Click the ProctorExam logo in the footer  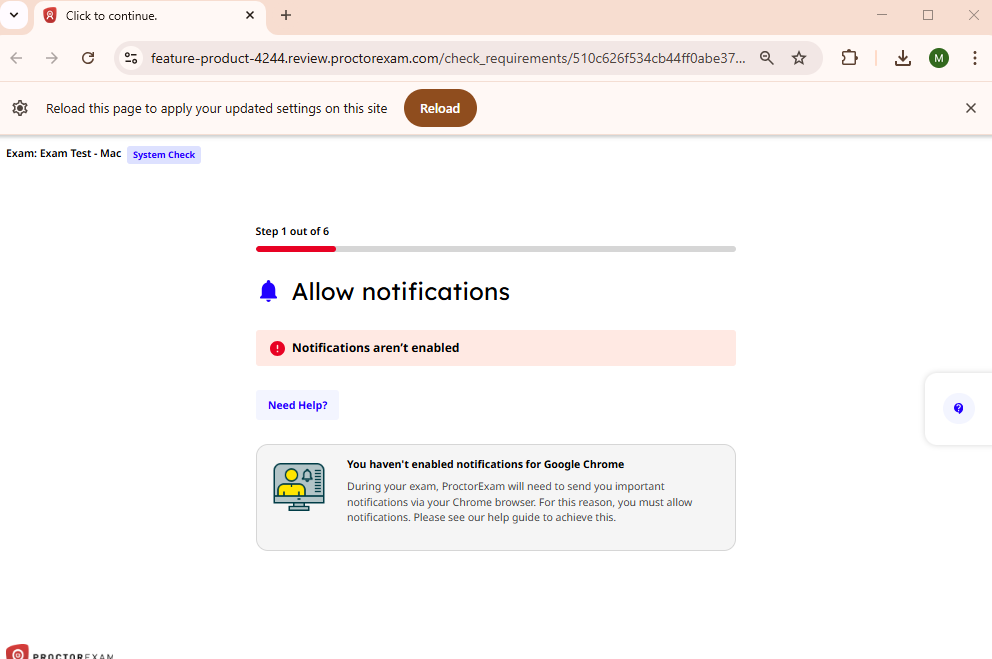point(60,653)
